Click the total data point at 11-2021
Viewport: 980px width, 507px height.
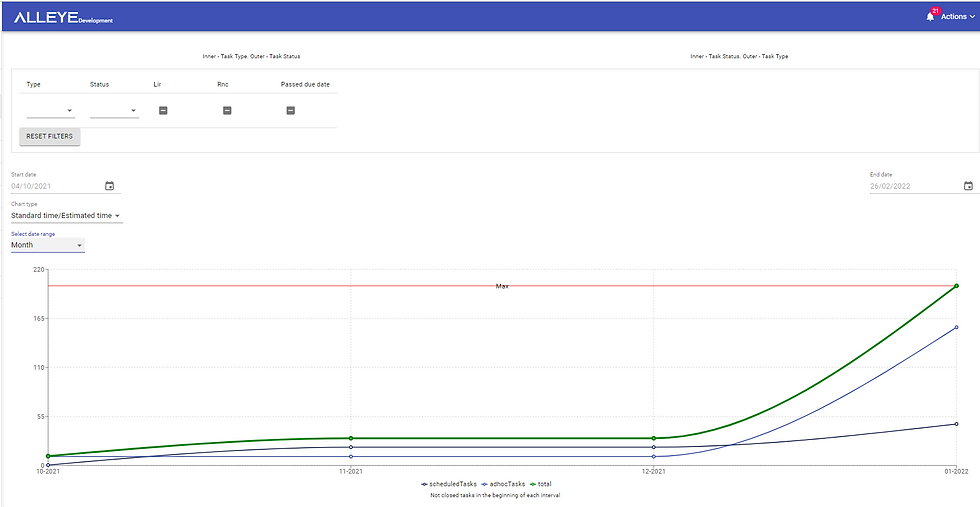click(x=351, y=438)
